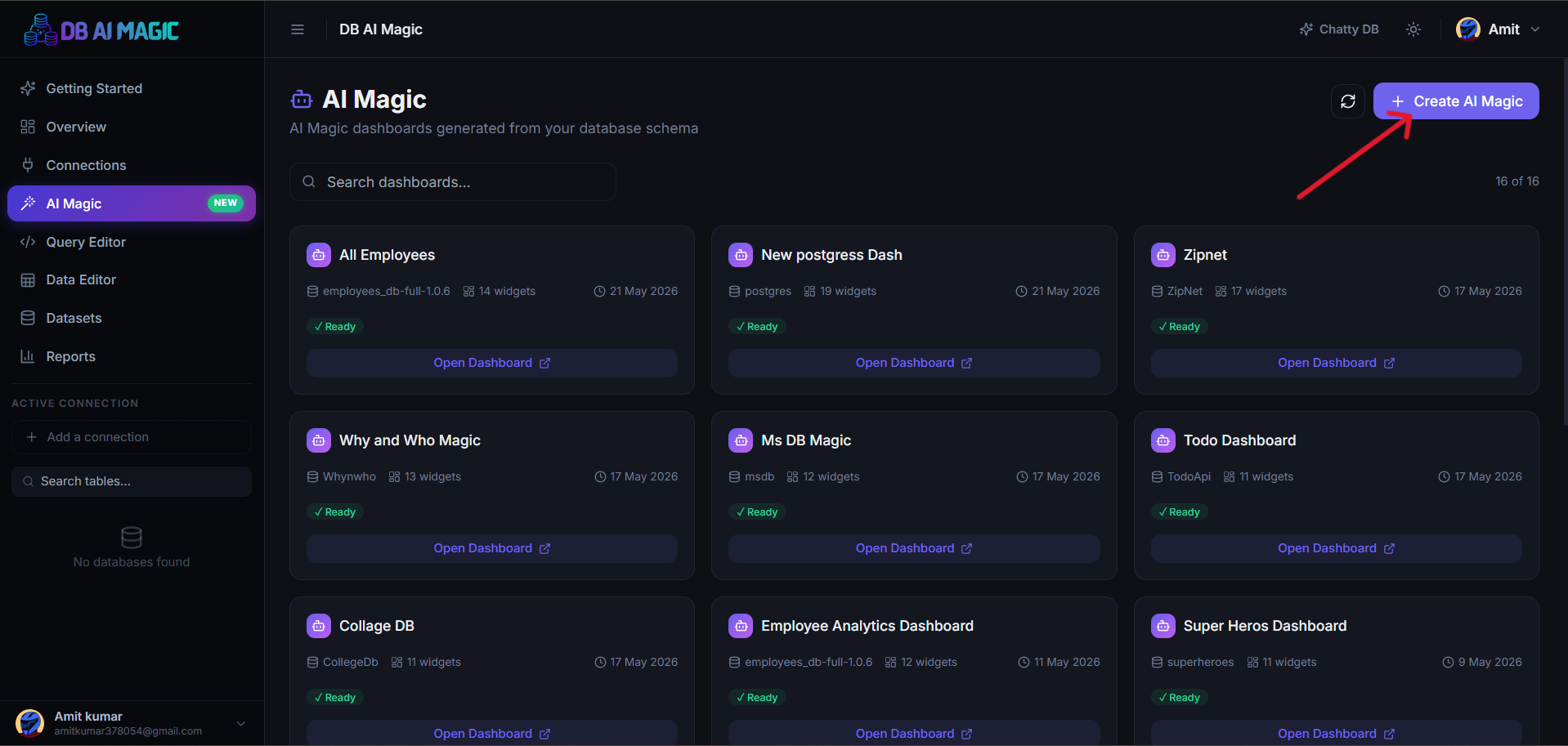Open Dashboard for Todo Dashboard
This screenshot has height=746, width=1568.
pyautogui.click(x=1337, y=548)
